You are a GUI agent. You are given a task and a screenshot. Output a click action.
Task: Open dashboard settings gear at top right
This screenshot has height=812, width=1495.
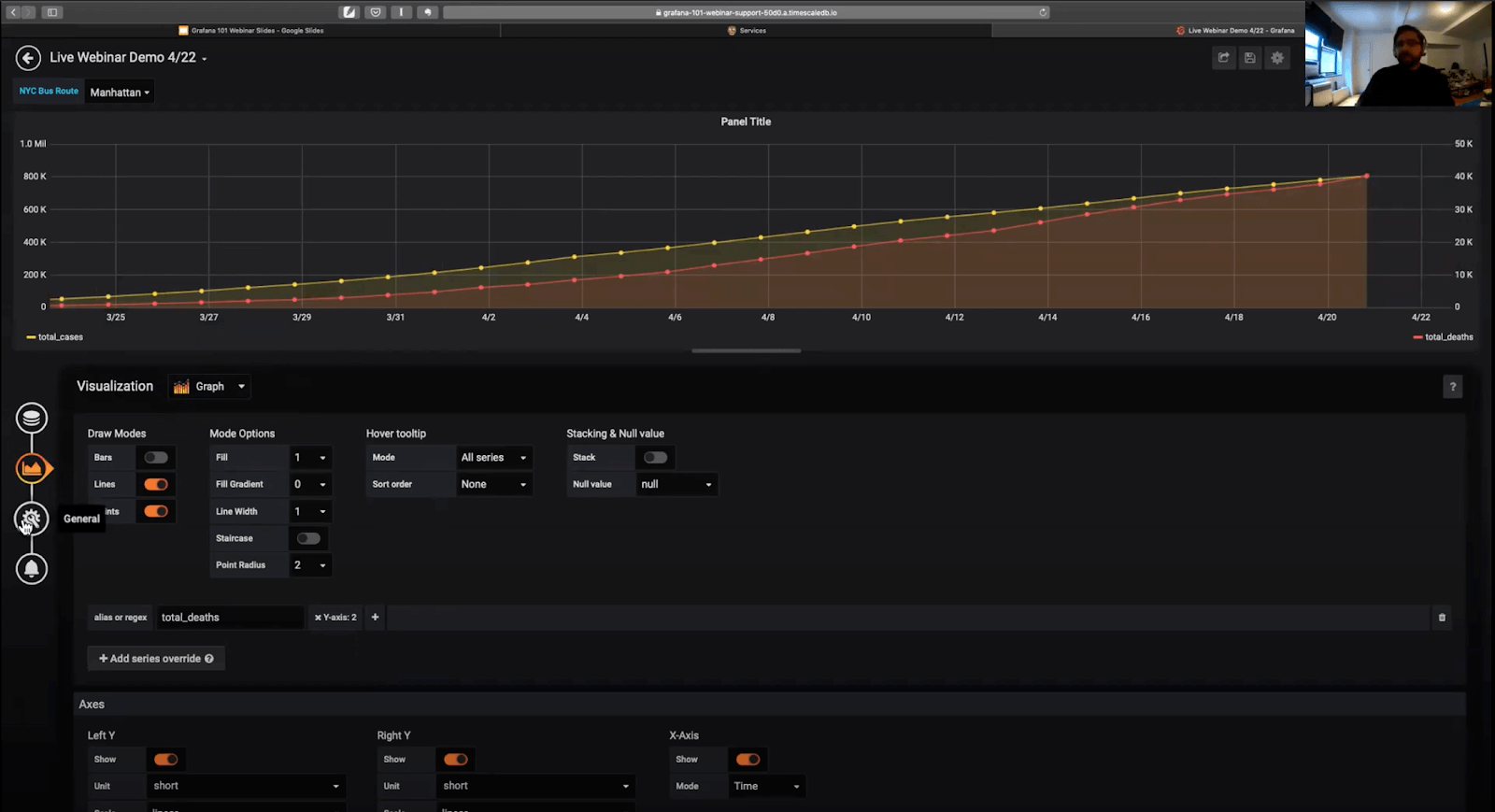click(x=1276, y=58)
